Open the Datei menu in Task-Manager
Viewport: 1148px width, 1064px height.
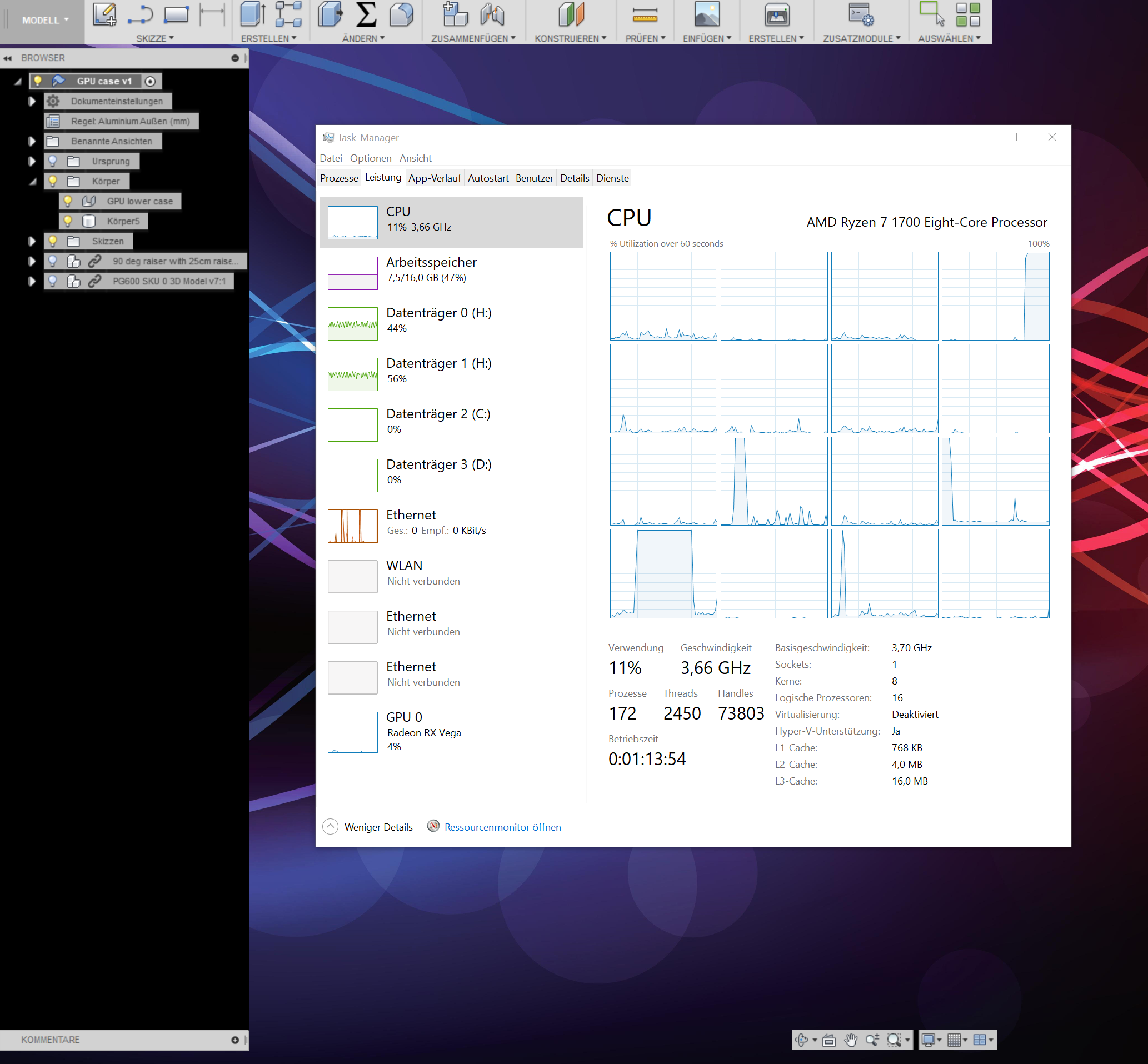point(331,158)
